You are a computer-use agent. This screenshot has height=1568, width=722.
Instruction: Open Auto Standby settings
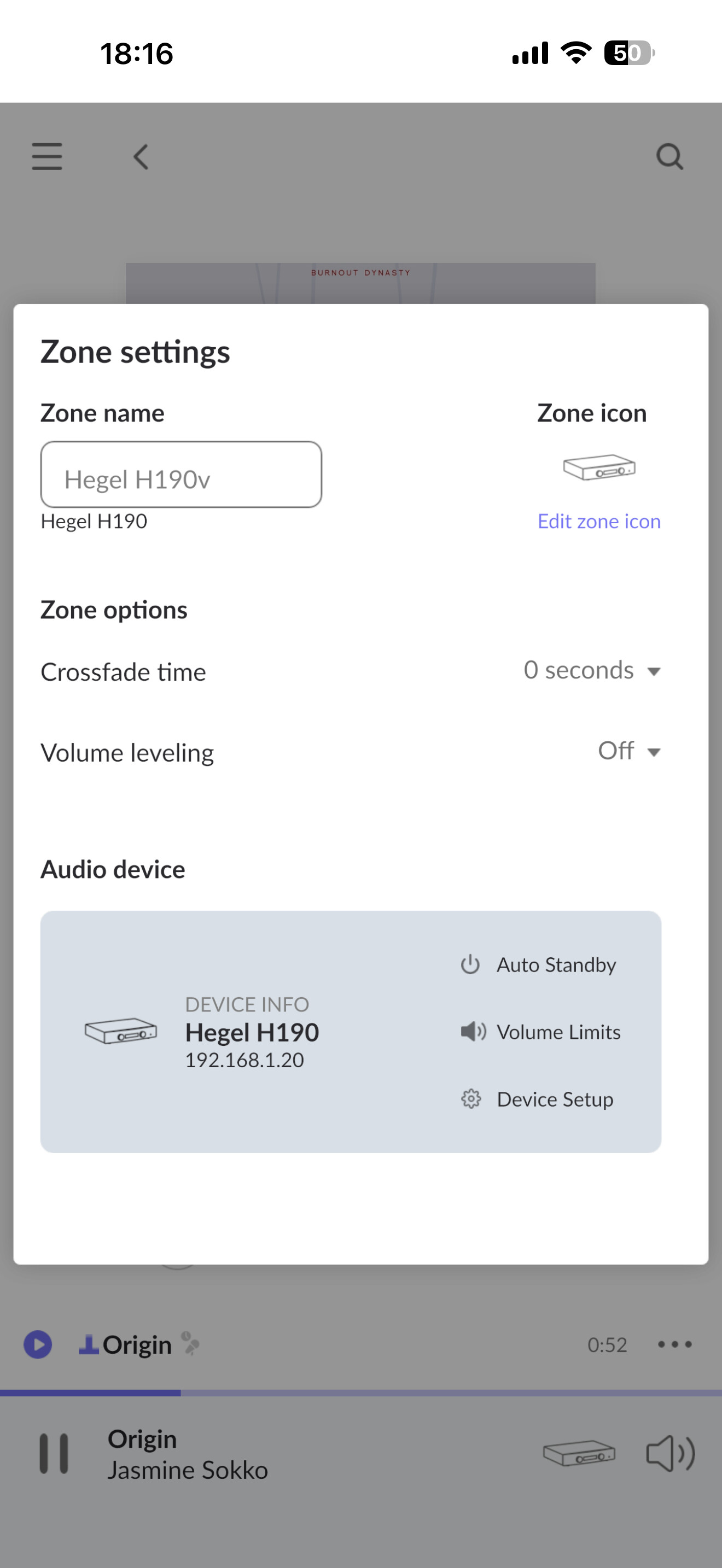tap(556, 965)
